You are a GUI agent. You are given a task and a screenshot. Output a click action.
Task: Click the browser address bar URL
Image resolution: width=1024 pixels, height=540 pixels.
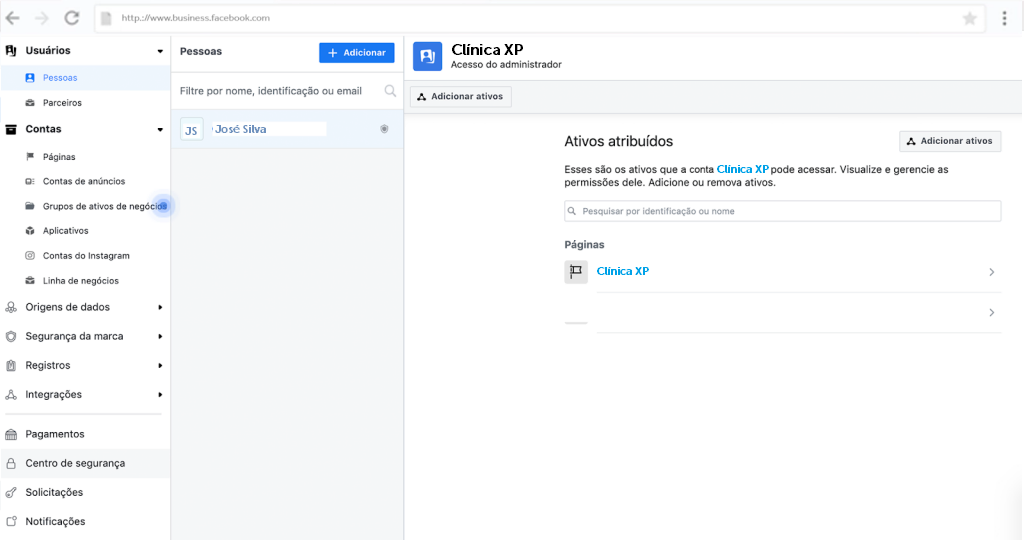(195, 18)
